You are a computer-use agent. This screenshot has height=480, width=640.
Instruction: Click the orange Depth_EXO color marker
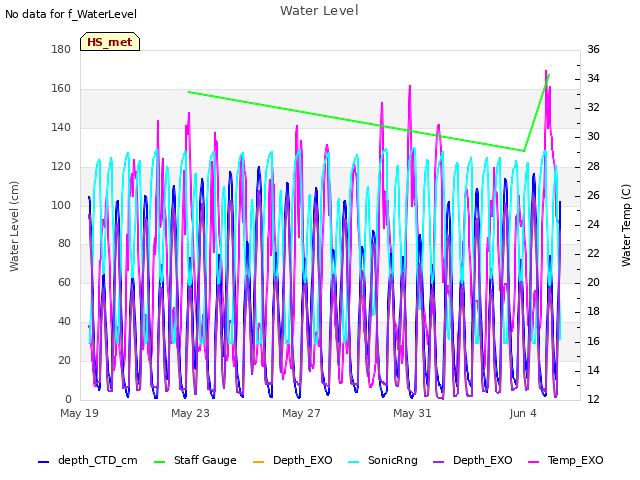258,462
